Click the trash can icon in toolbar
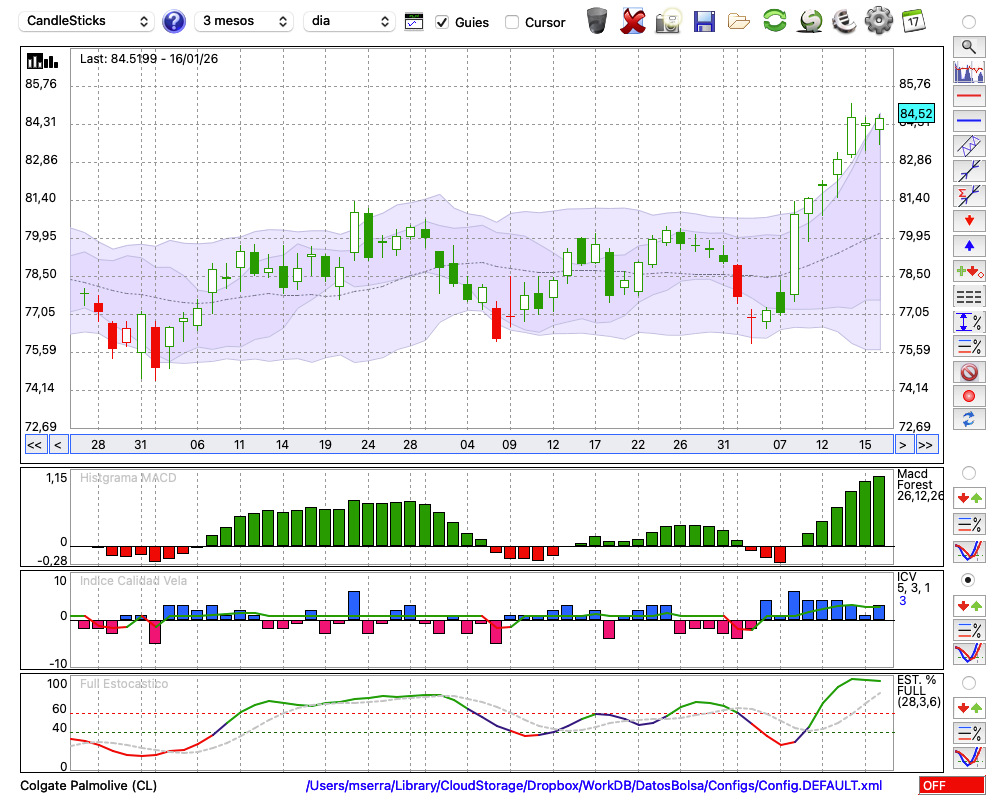 tap(597, 20)
